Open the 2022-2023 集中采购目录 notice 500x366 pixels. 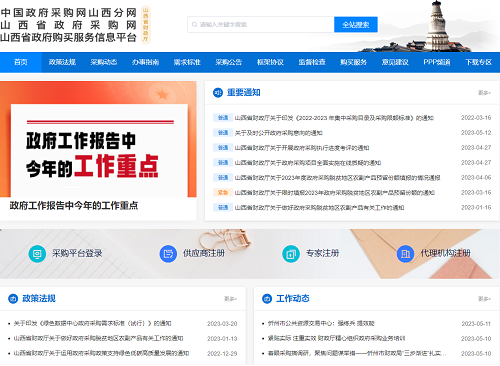pyautogui.click(x=334, y=118)
